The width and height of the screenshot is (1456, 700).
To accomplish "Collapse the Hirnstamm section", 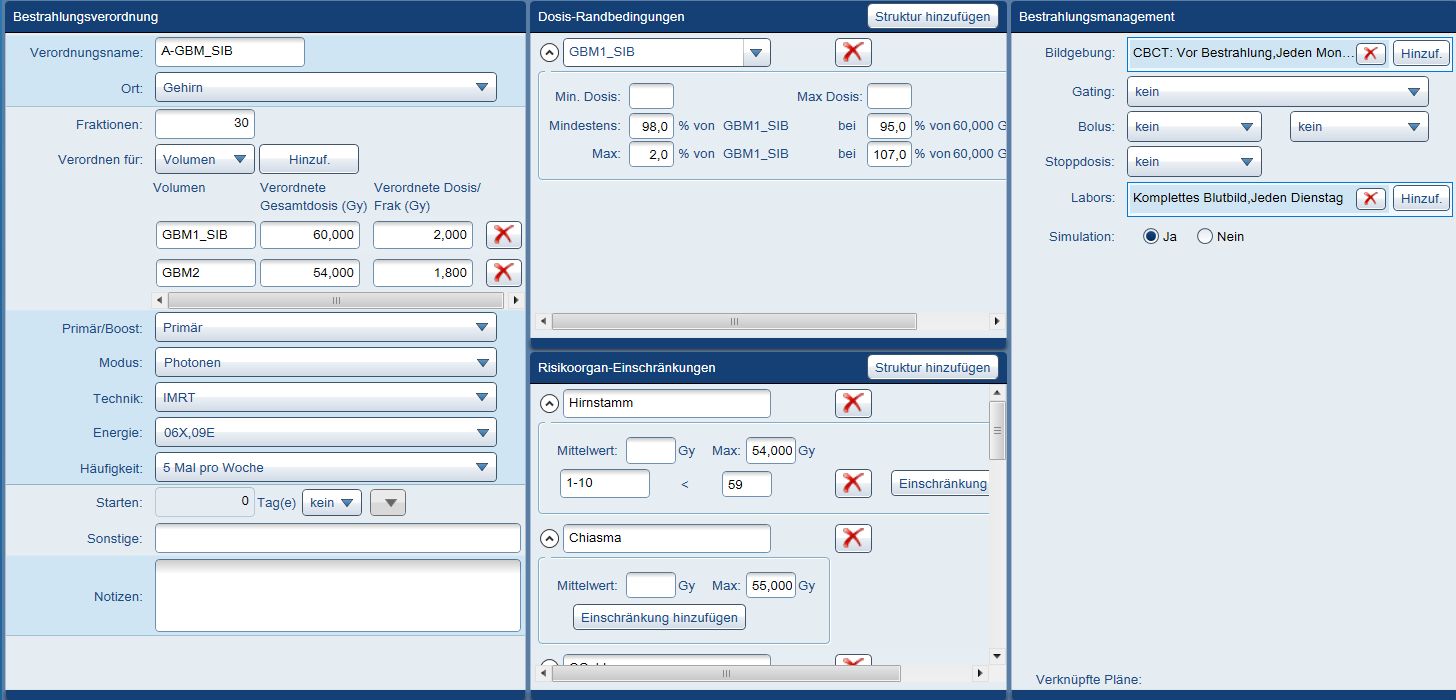I will tap(549, 404).
